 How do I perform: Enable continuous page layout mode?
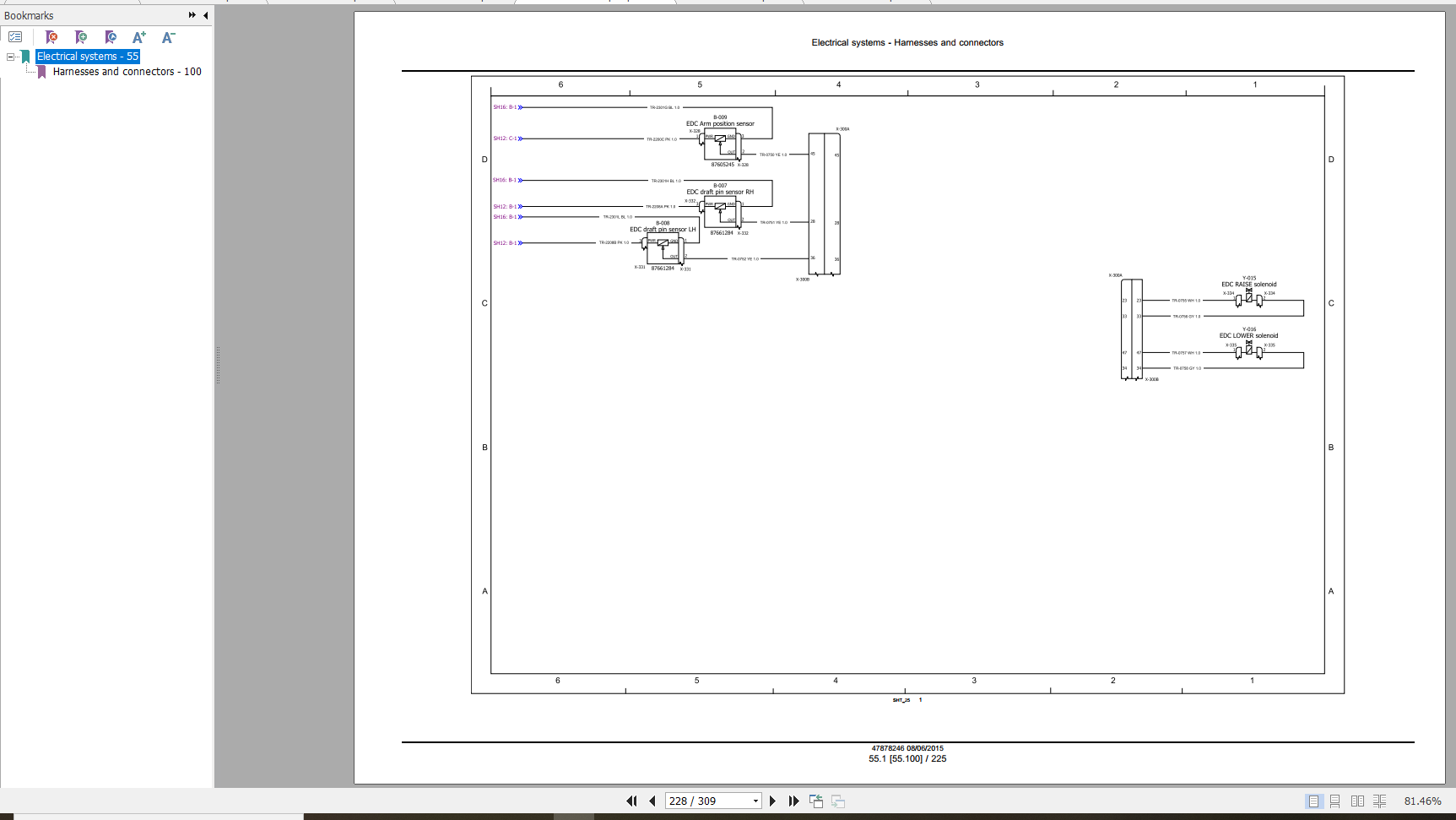tap(1335, 801)
